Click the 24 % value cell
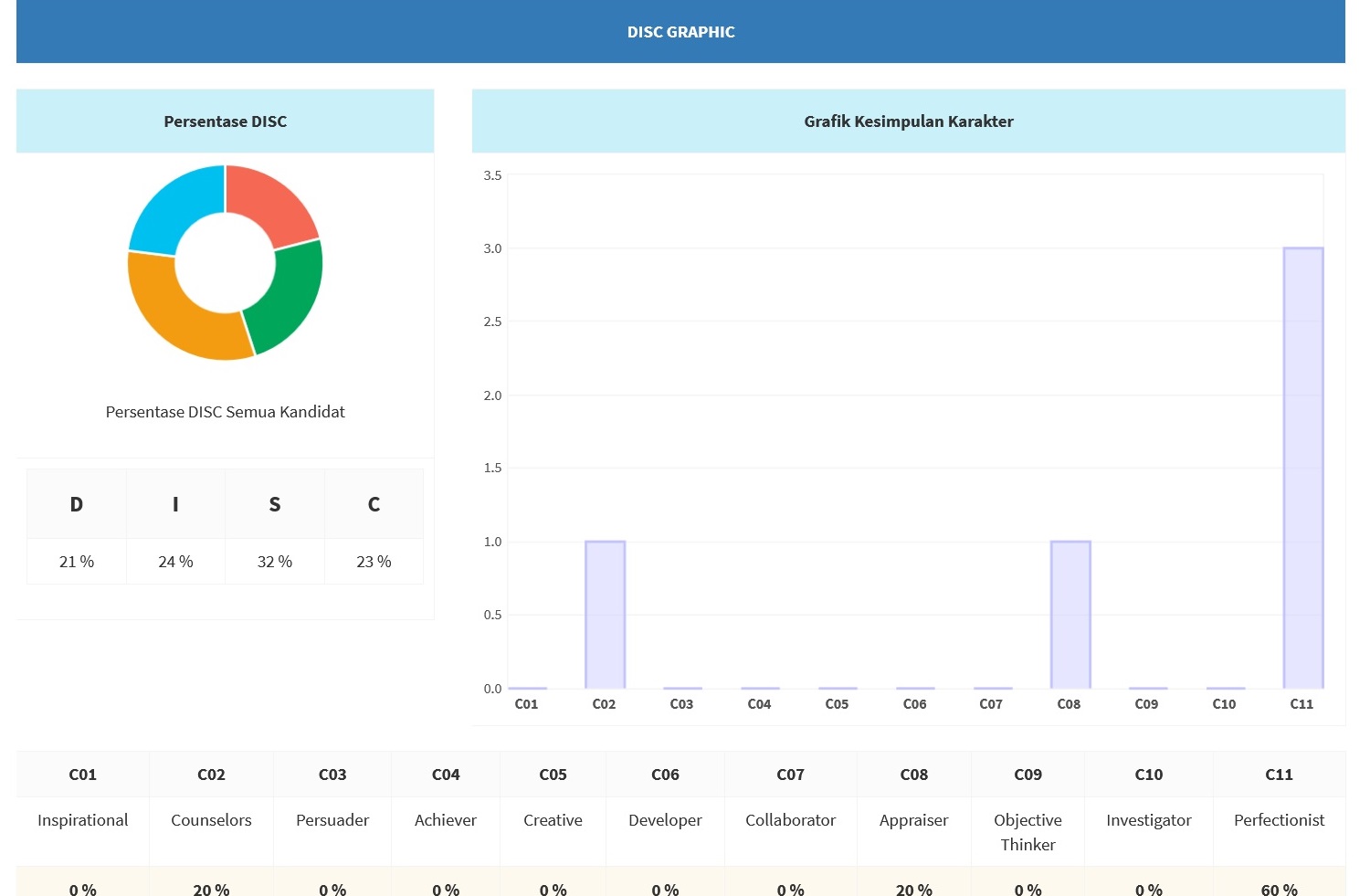The width and height of the screenshot is (1370, 896). pyautogui.click(x=175, y=562)
